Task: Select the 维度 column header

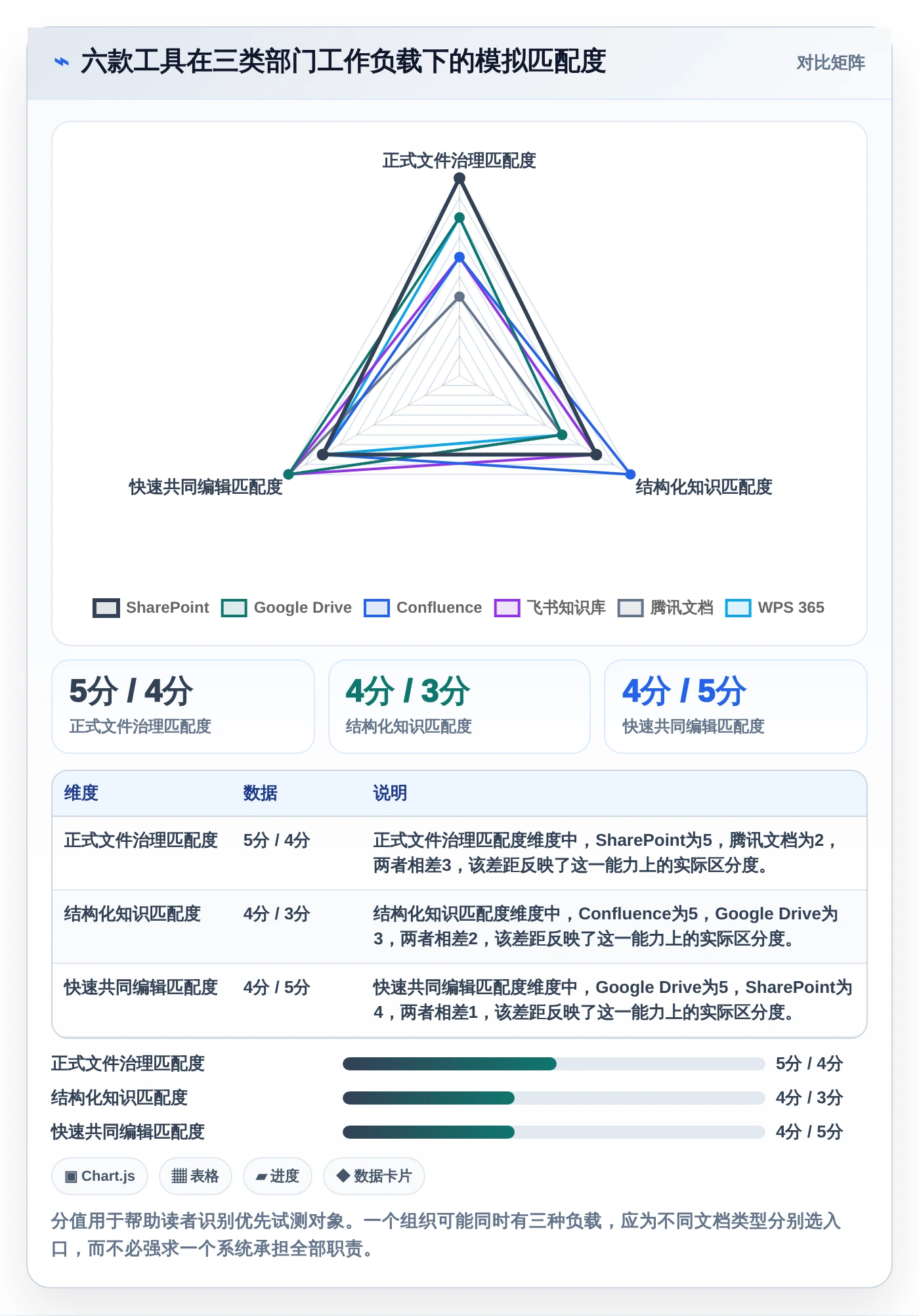Action: [81, 793]
